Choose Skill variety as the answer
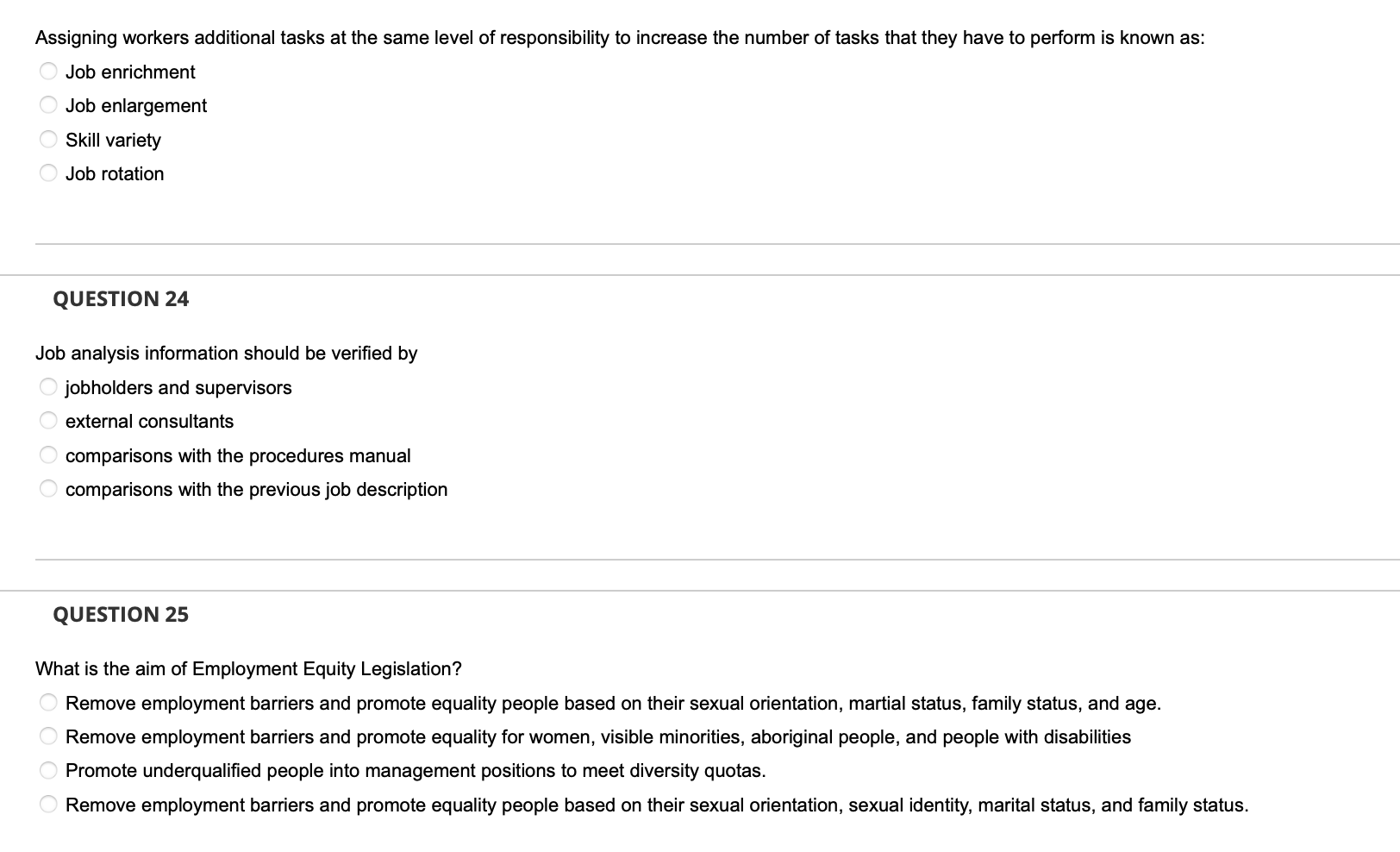This screenshot has width=1400, height=852. pos(48,138)
